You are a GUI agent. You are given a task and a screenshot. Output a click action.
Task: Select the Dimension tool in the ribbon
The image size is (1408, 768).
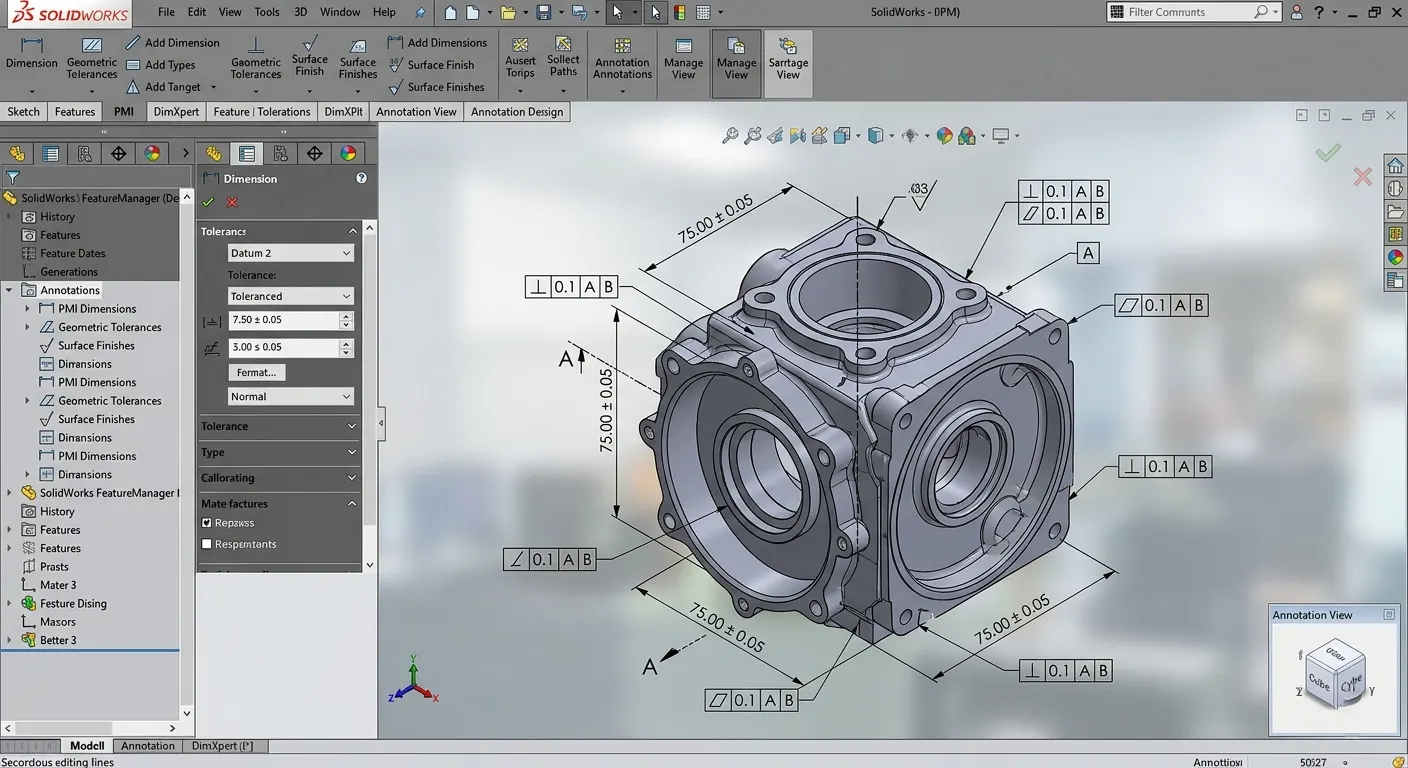[32, 54]
